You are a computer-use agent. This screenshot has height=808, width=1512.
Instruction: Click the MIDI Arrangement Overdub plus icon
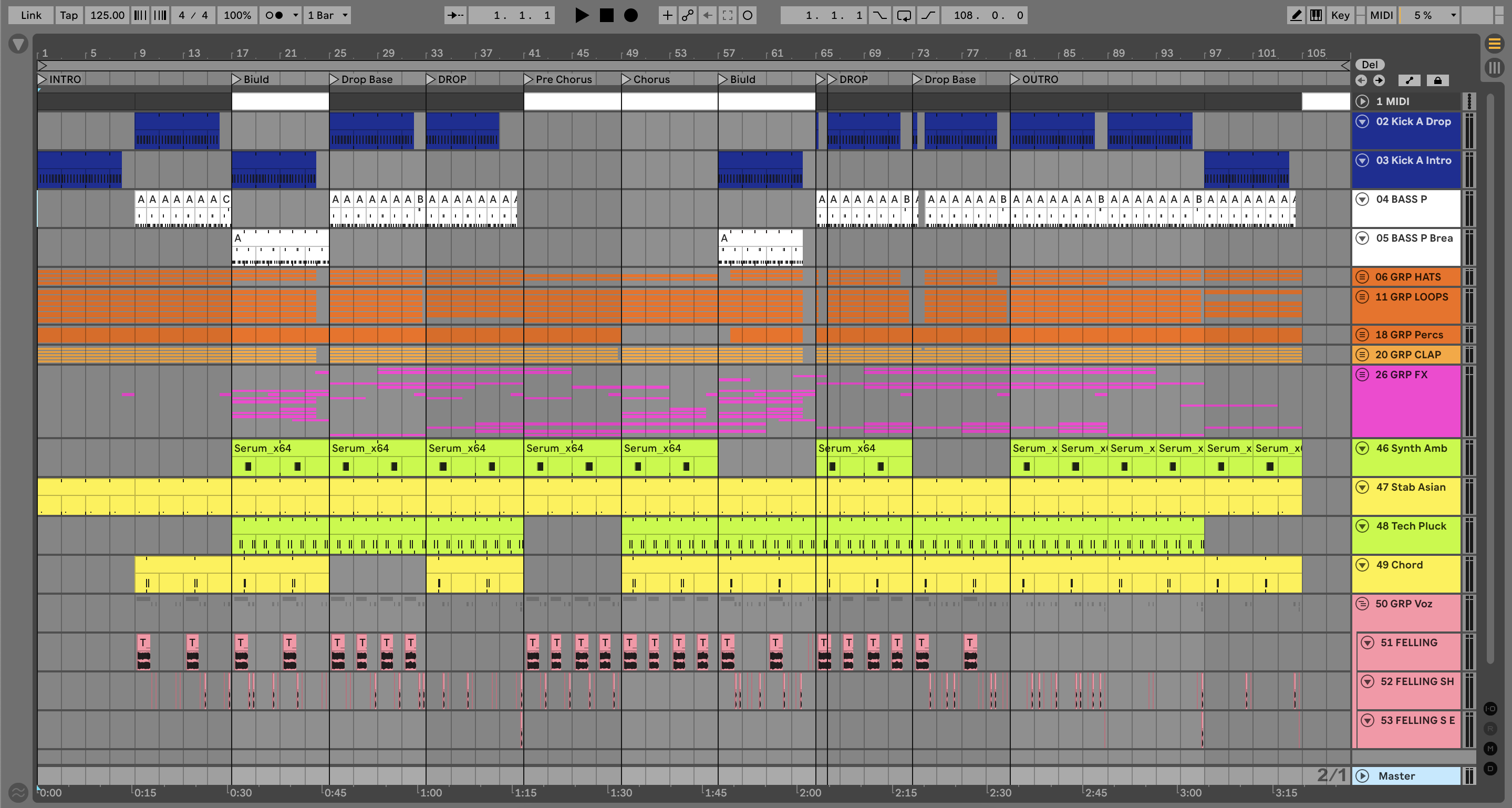point(667,15)
